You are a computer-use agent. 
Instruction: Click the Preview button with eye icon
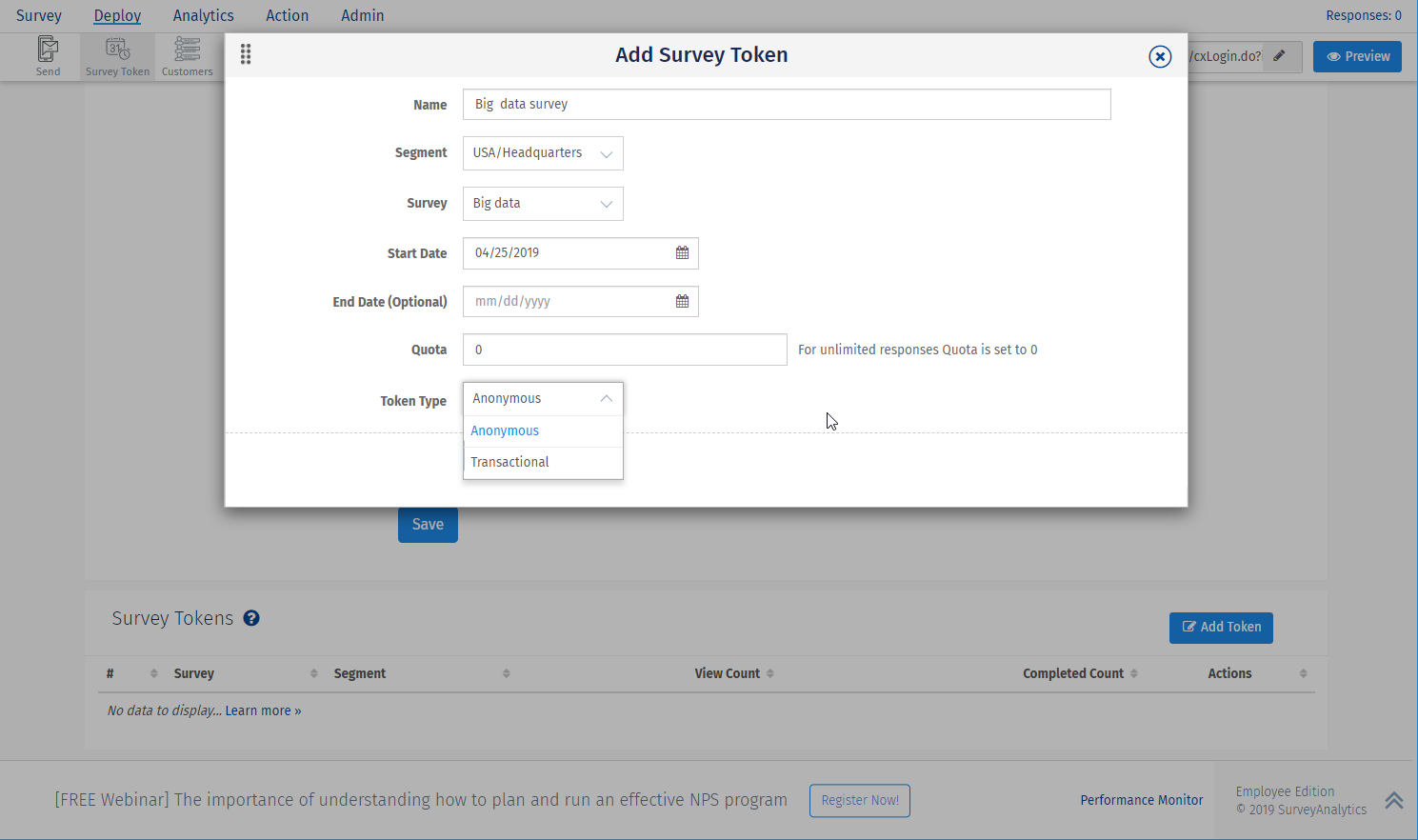point(1357,56)
